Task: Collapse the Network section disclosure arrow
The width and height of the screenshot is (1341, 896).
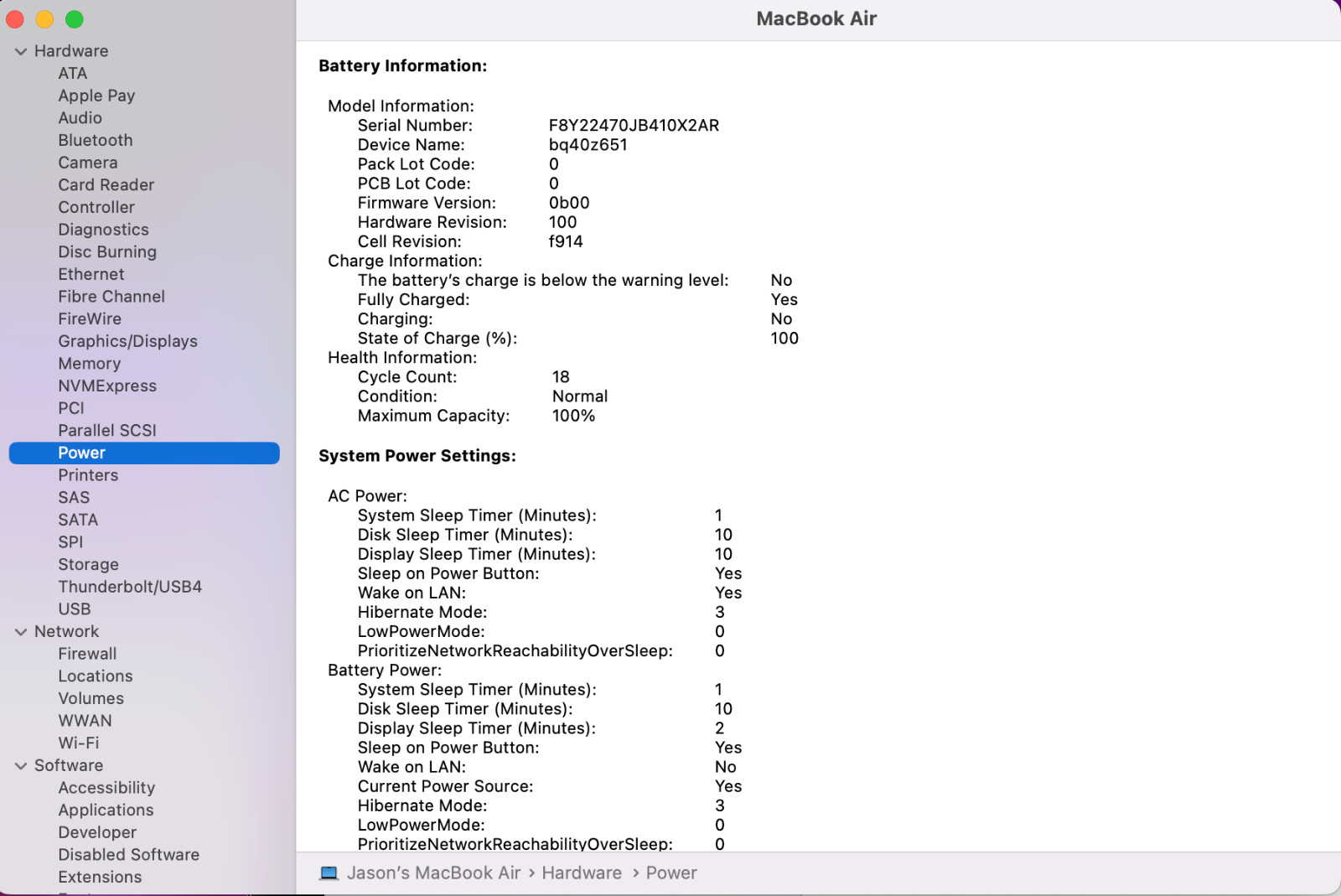Action: (21, 632)
